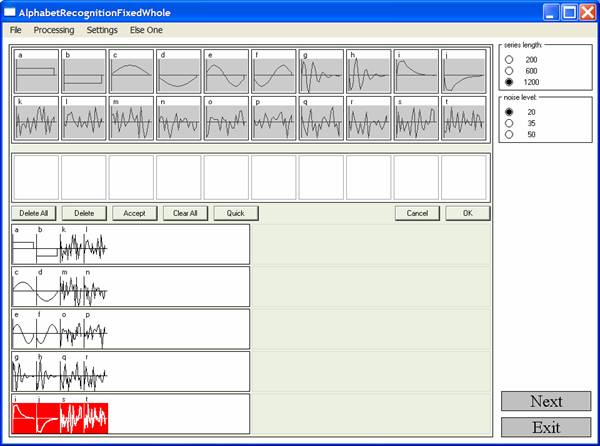The image size is (600, 446).
Task: Pick the inverted arc waveform labeled d
Action: [179, 71]
